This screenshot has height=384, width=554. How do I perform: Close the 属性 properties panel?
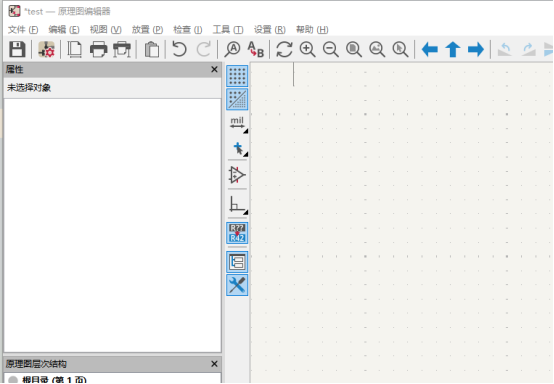tap(214, 70)
